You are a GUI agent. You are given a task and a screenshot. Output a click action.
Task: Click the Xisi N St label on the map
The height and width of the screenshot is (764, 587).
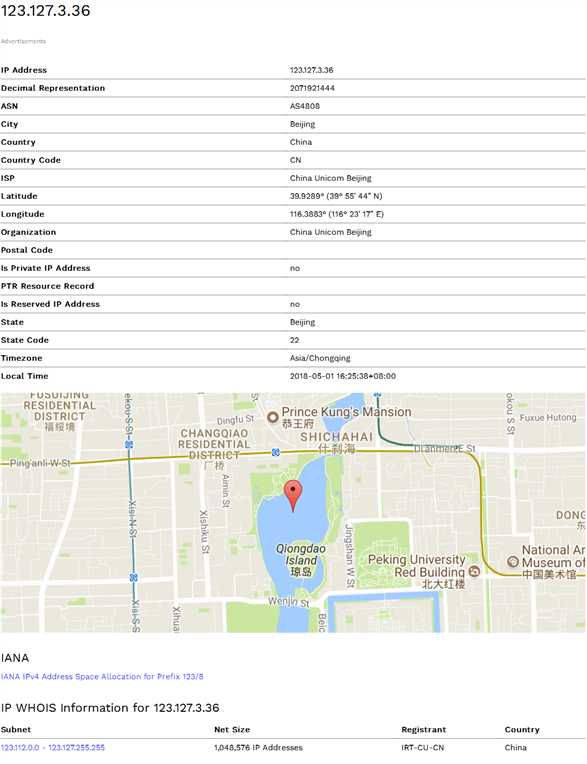point(132,518)
